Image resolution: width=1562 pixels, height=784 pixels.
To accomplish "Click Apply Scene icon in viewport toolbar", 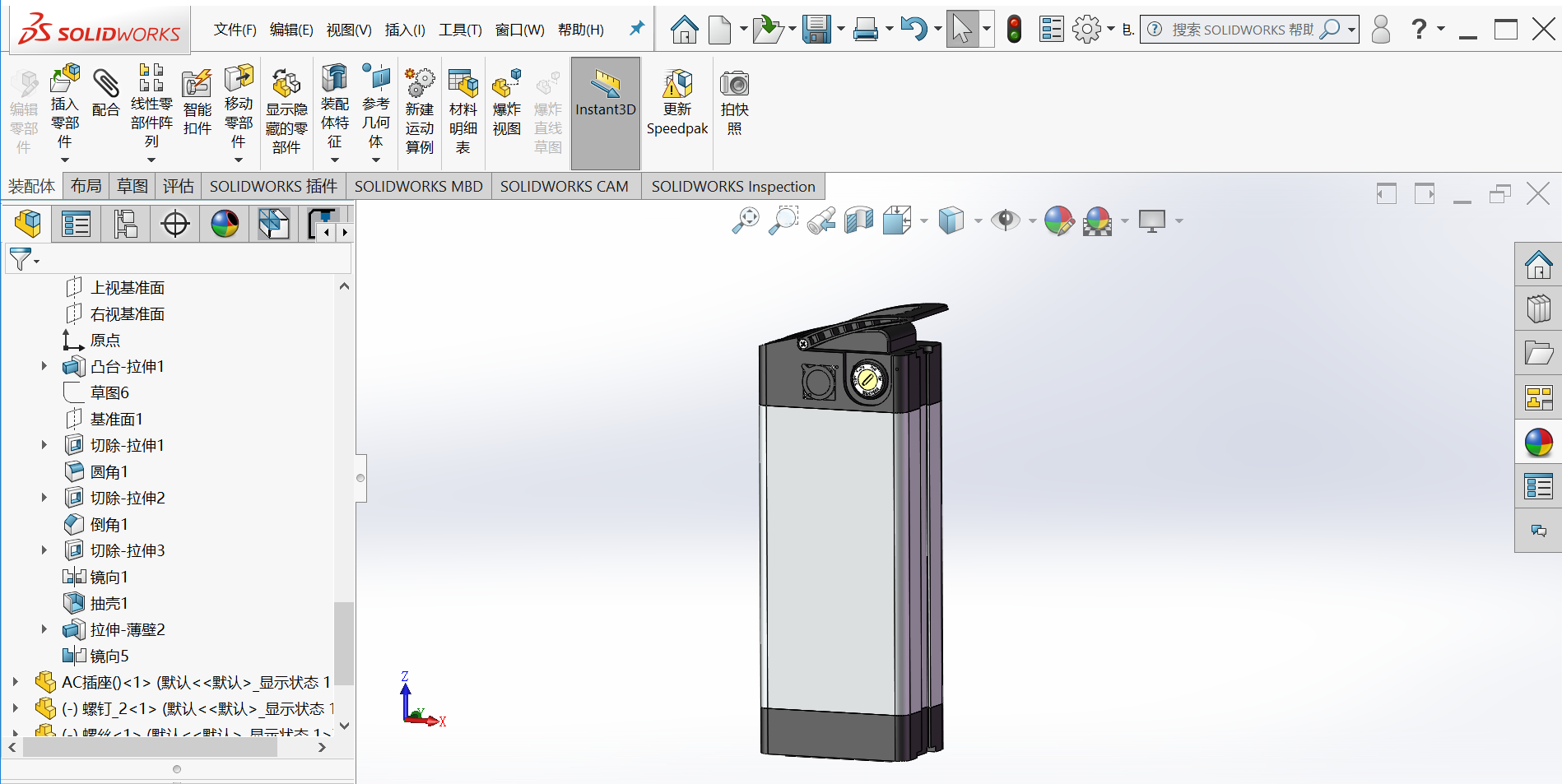I will 1098,220.
